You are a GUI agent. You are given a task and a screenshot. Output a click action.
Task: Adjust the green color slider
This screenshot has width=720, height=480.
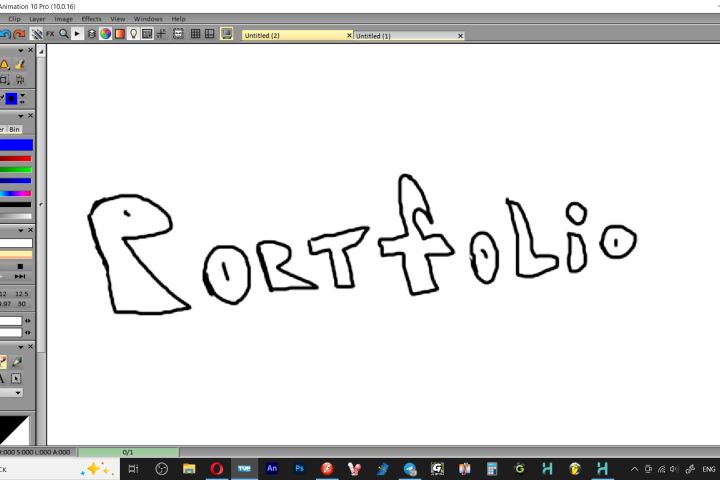point(16,170)
